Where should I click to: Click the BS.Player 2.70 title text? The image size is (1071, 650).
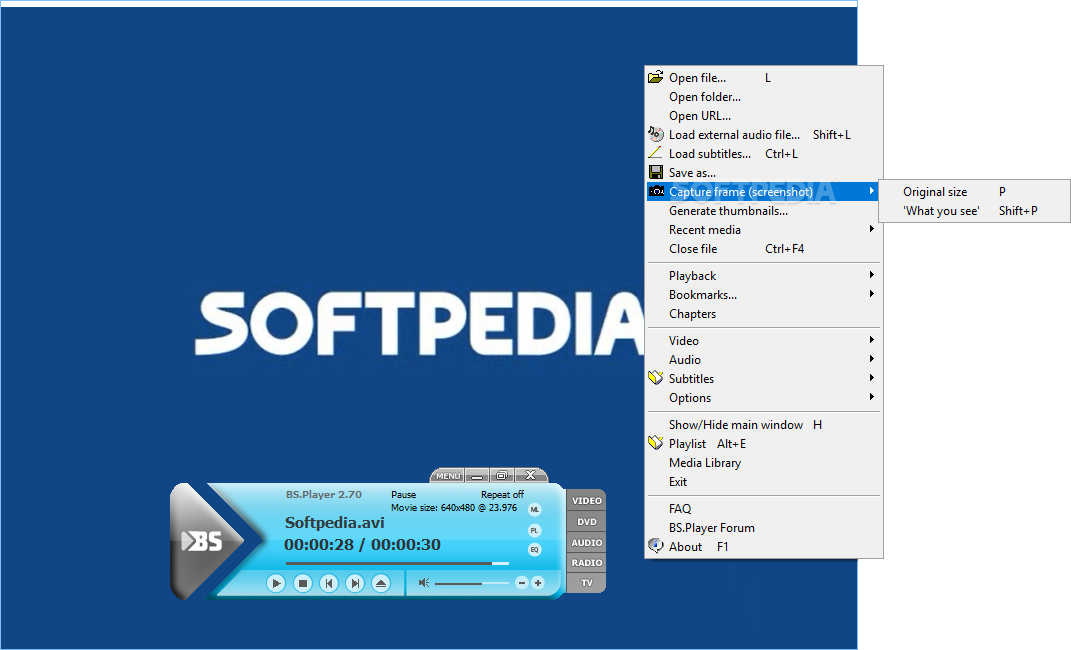[324, 494]
